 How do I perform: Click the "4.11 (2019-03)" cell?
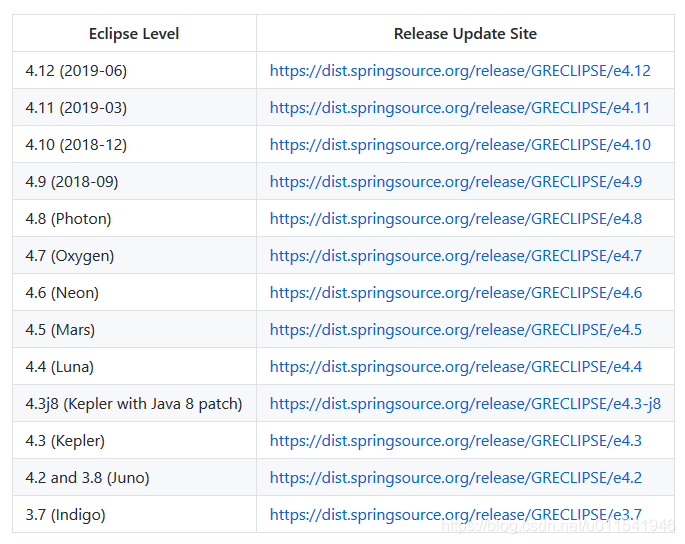(x=135, y=107)
